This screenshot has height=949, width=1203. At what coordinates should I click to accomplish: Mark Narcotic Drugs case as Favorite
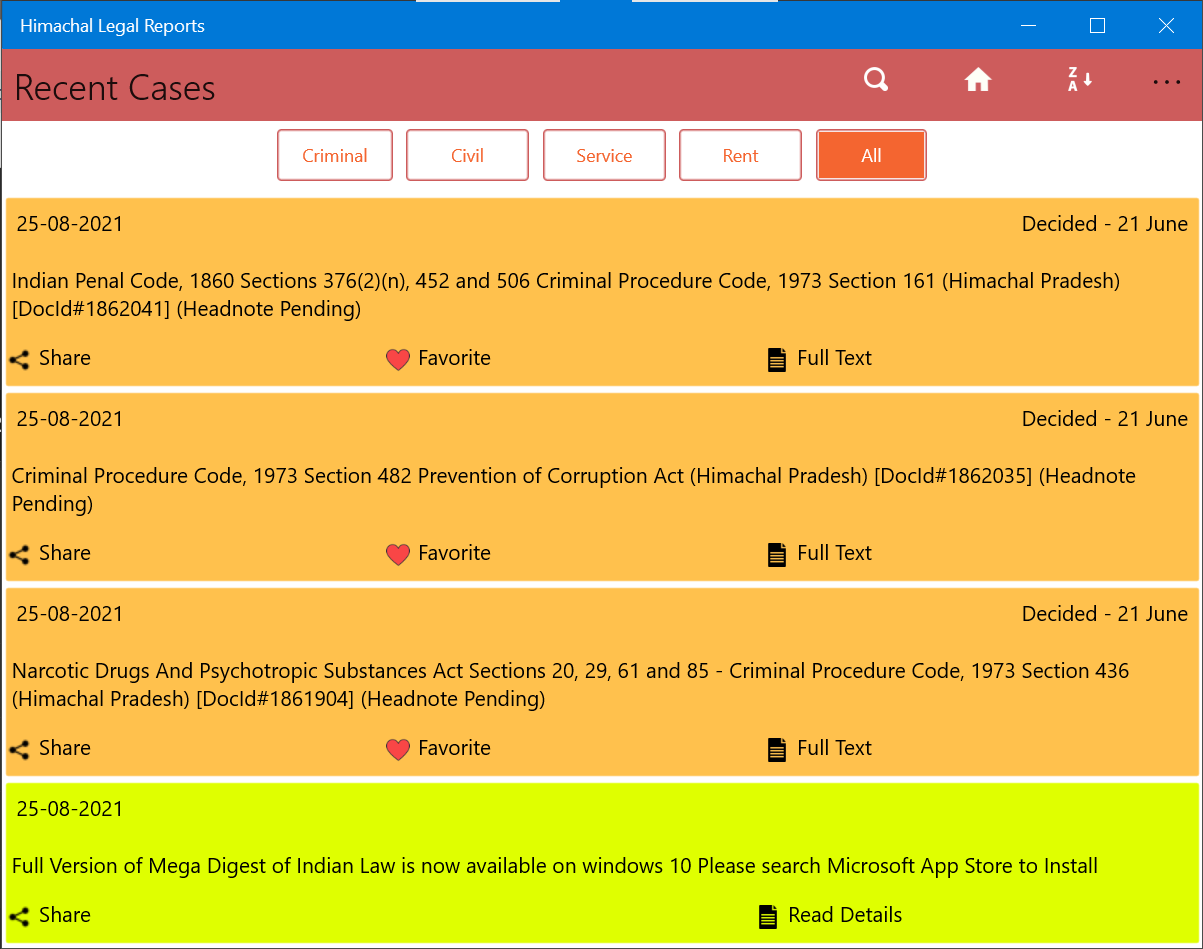click(x=455, y=748)
